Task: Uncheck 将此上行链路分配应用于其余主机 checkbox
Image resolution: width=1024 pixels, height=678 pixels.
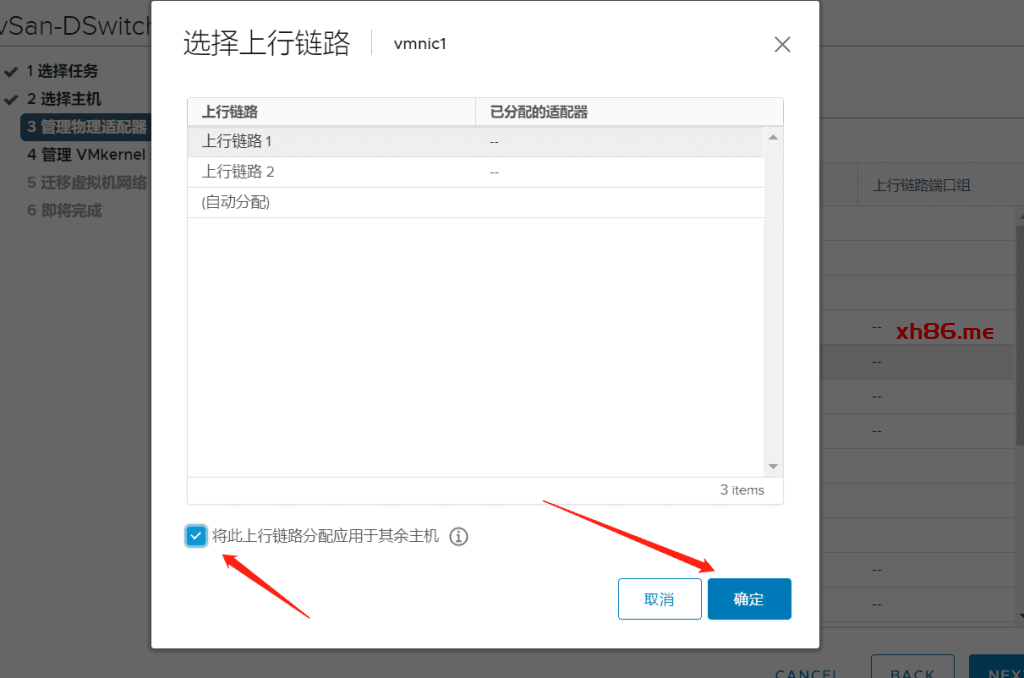Action: tap(196, 536)
